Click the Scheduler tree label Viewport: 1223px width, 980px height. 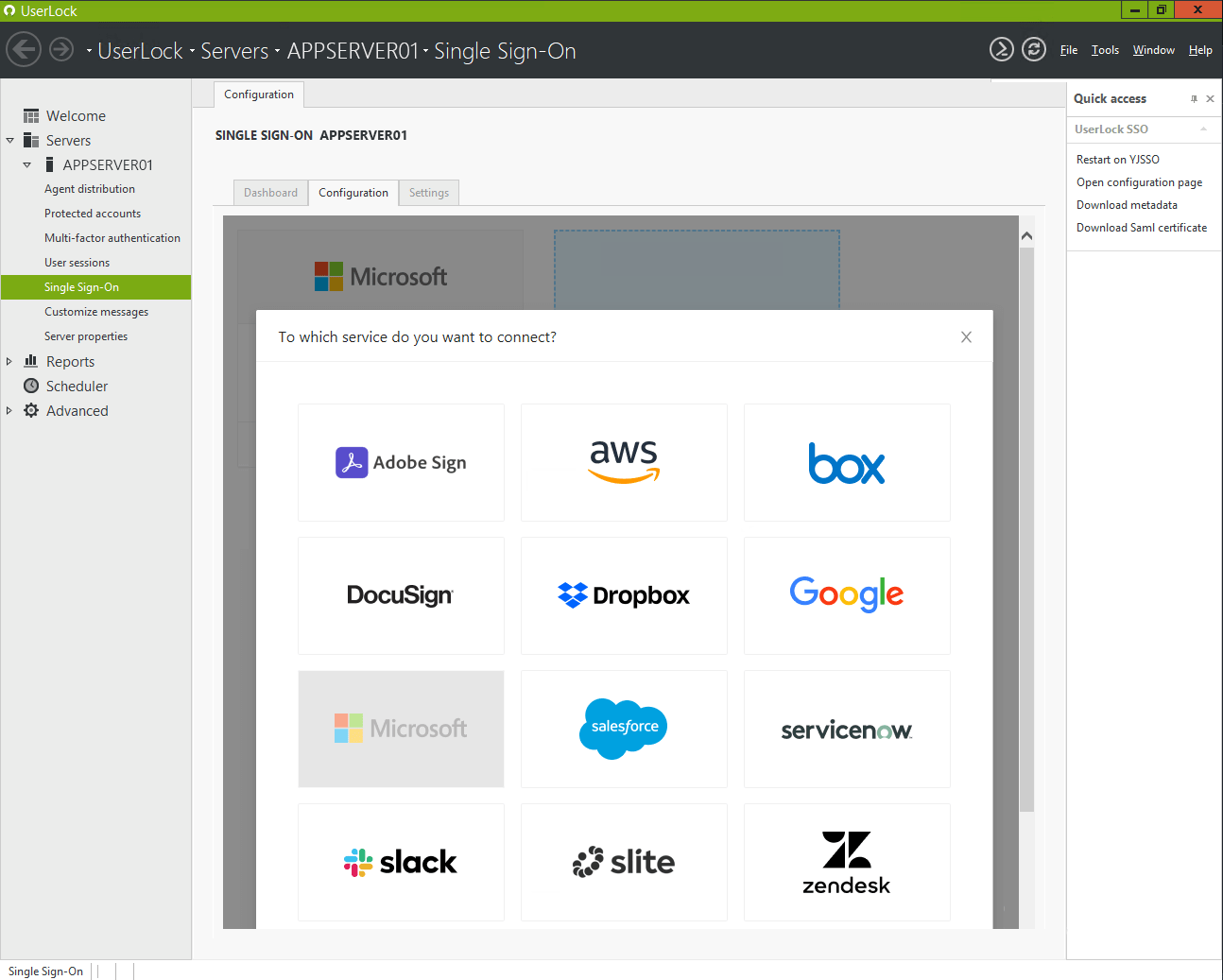(77, 386)
